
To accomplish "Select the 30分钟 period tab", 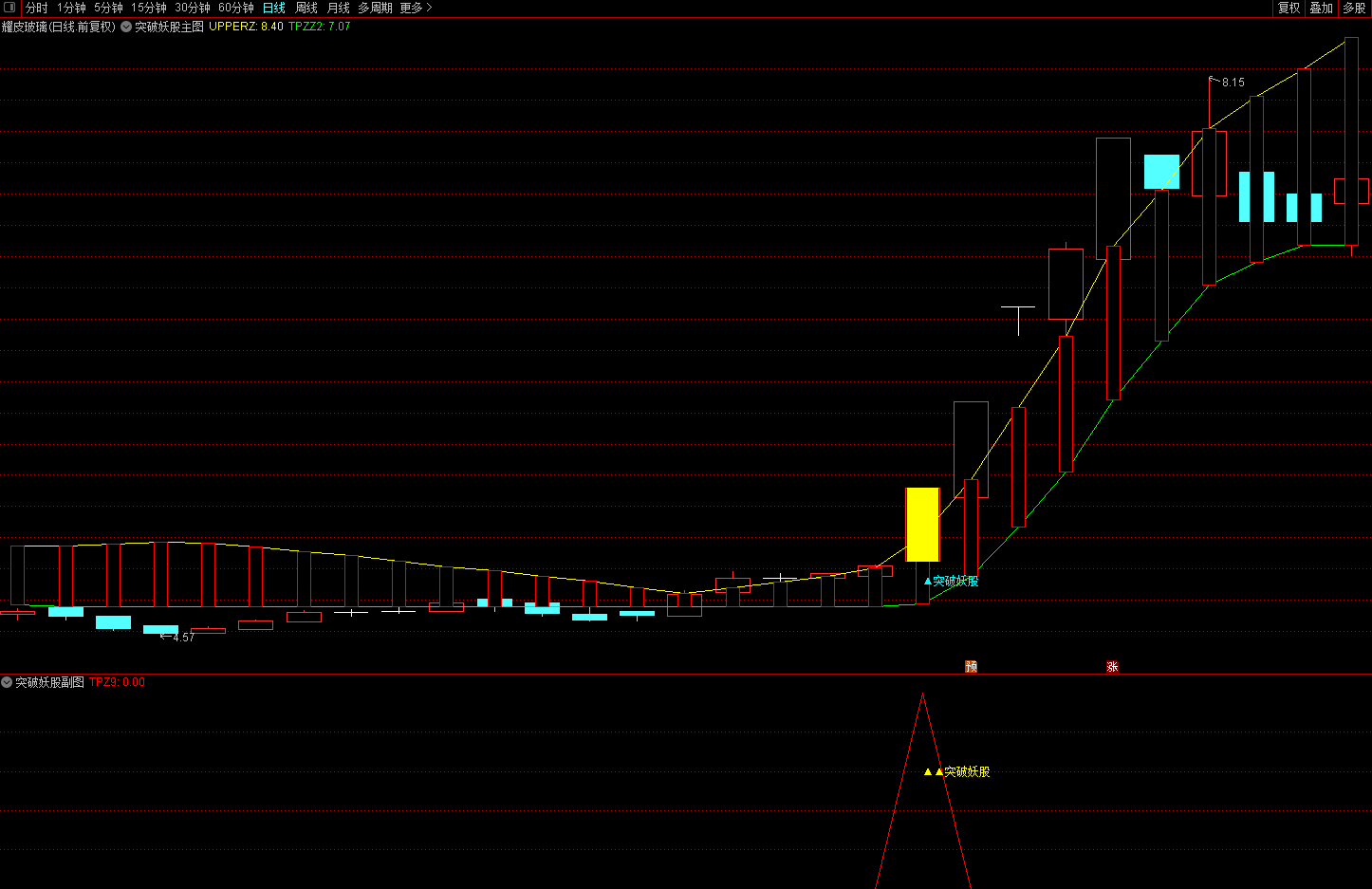I will [193, 8].
